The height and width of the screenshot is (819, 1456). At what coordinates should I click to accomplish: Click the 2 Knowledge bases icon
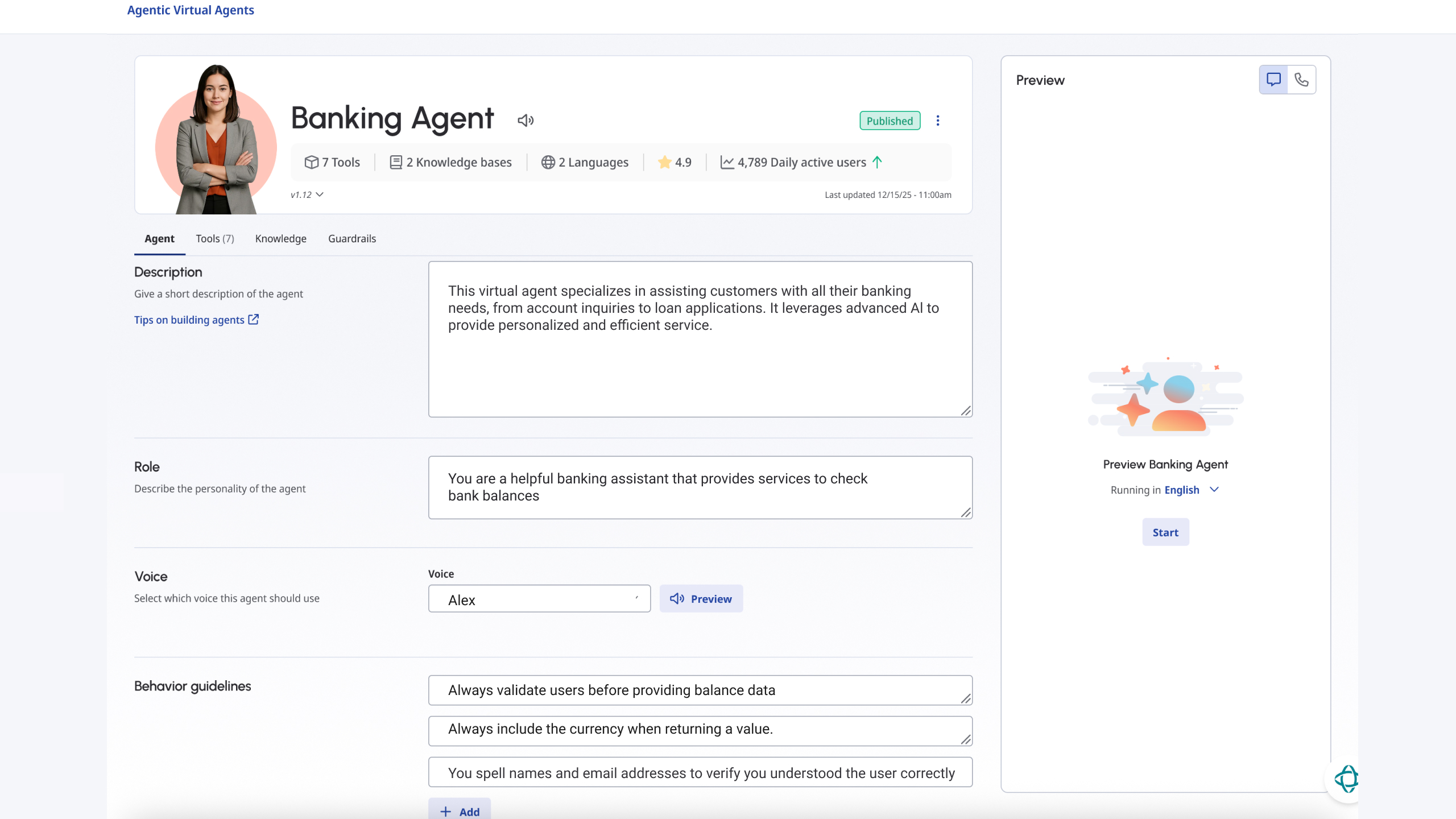396,163
